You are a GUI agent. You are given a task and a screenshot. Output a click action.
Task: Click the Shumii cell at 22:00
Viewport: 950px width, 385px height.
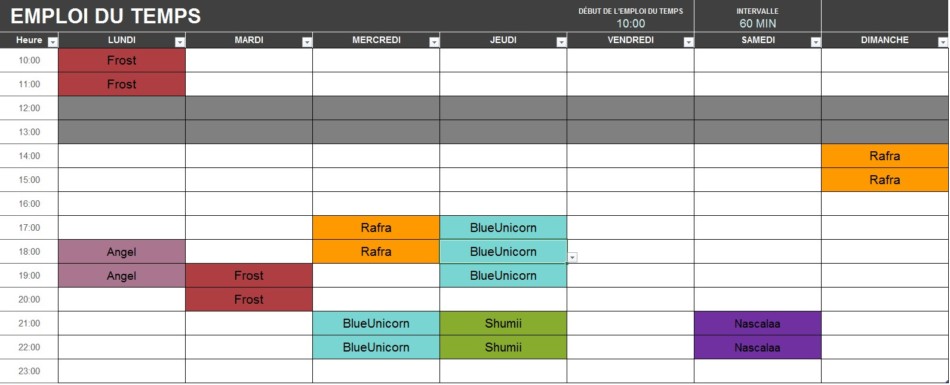tap(503, 347)
